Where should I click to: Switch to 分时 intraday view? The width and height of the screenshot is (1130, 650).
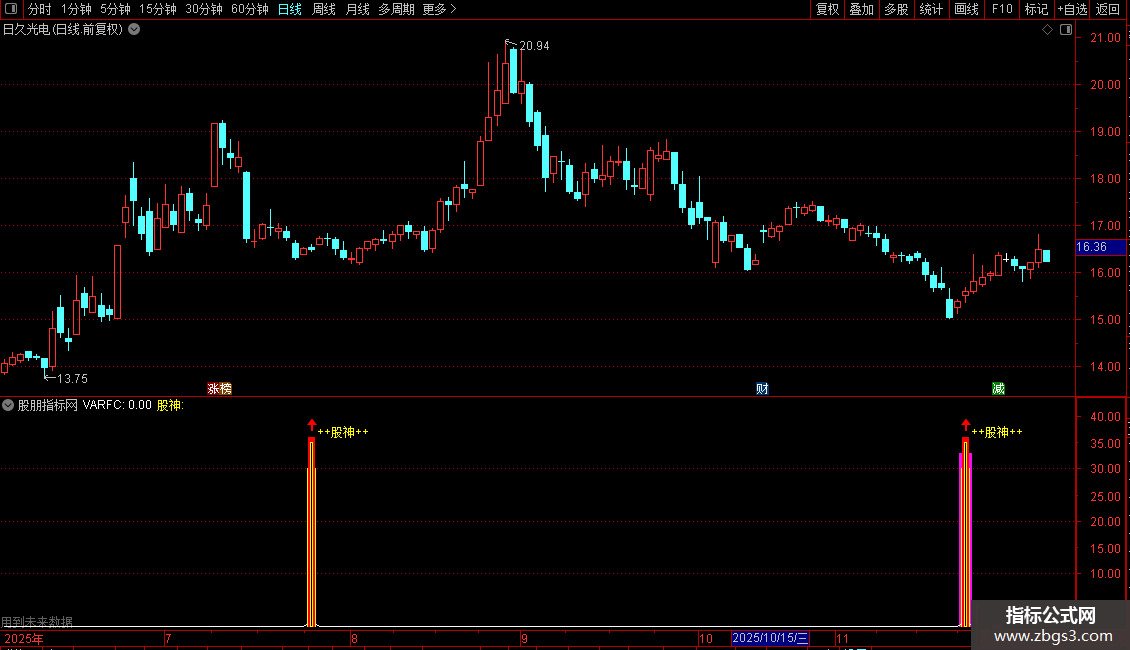click(40, 9)
